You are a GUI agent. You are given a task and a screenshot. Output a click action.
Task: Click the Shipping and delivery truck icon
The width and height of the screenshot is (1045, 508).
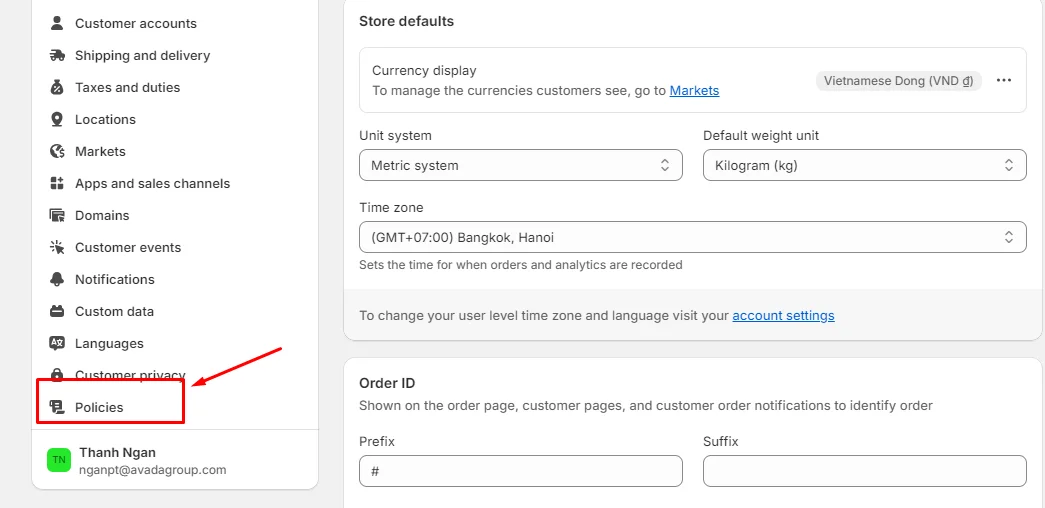[x=57, y=55]
